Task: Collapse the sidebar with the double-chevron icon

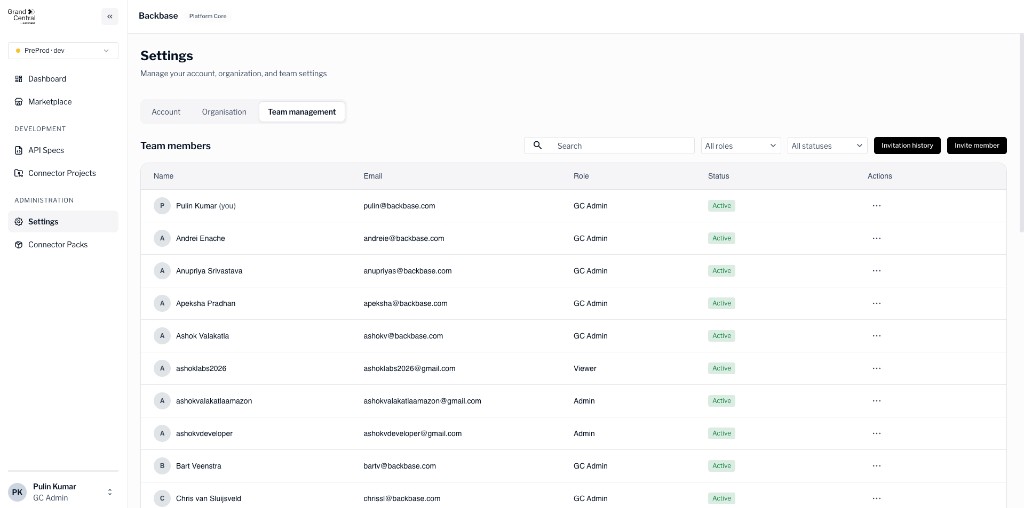Action: pyautogui.click(x=110, y=16)
